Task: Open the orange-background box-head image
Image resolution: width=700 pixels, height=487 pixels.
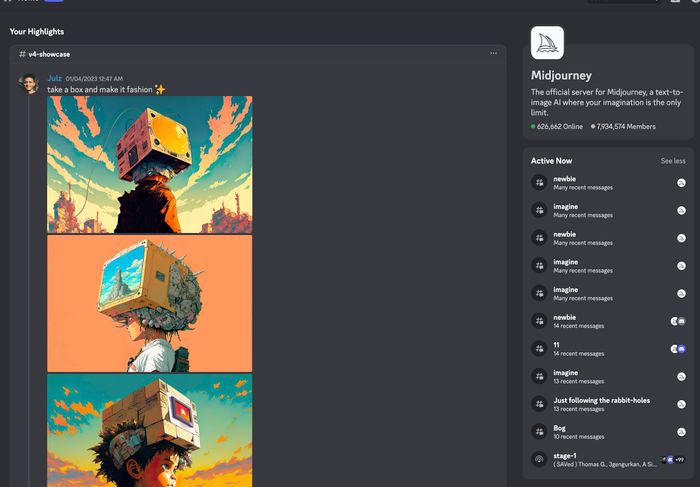Action: pyautogui.click(x=150, y=304)
